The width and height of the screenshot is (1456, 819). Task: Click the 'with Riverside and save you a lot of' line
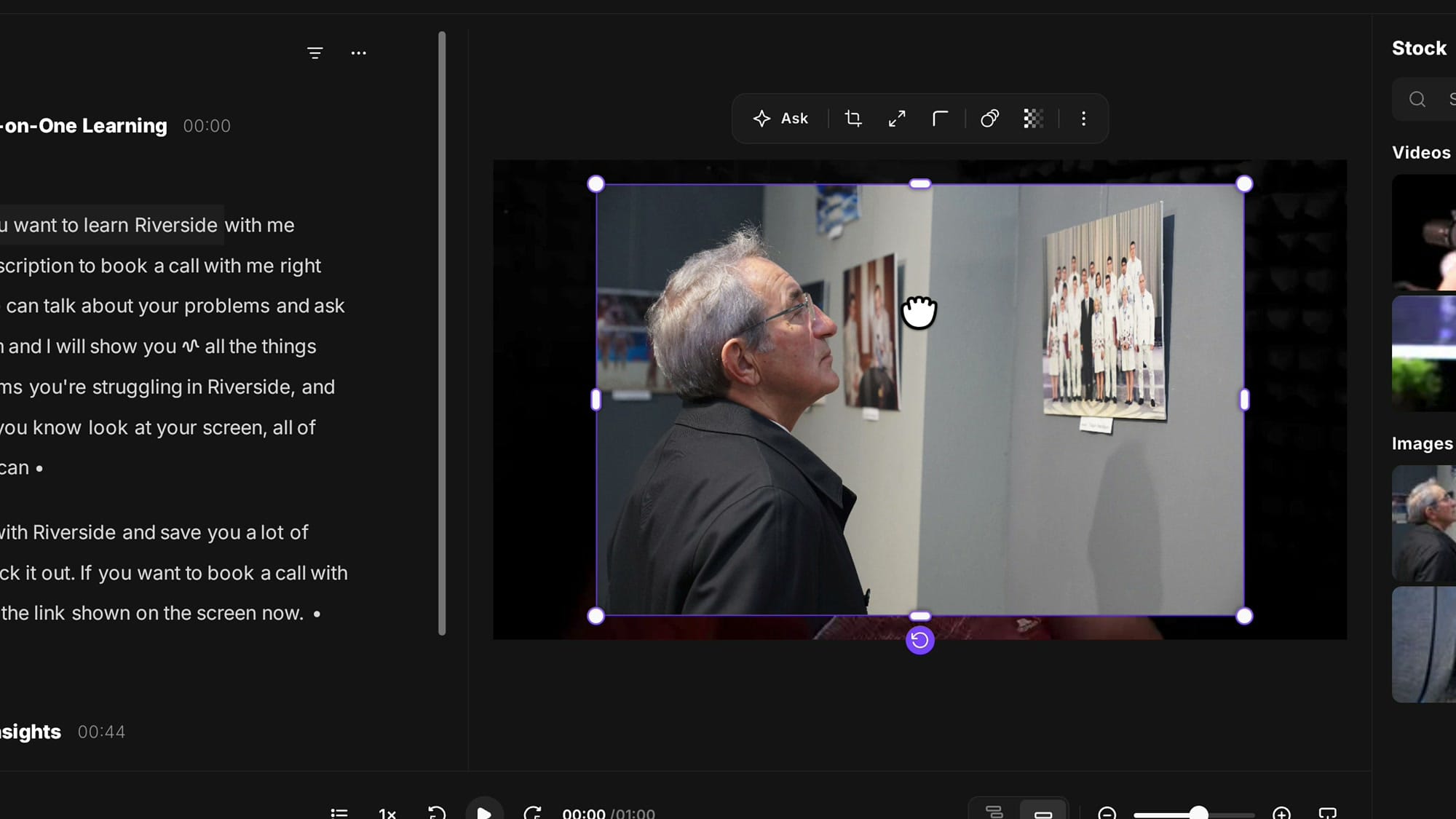pos(154,532)
